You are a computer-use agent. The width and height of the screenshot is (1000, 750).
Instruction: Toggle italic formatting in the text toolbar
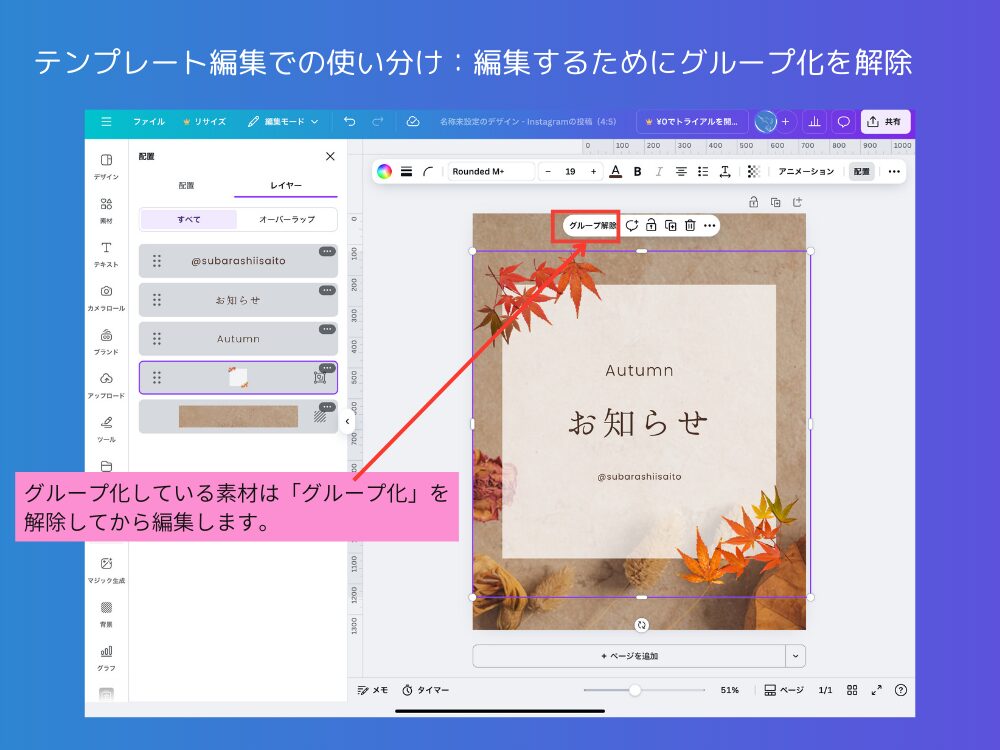(x=661, y=171)
